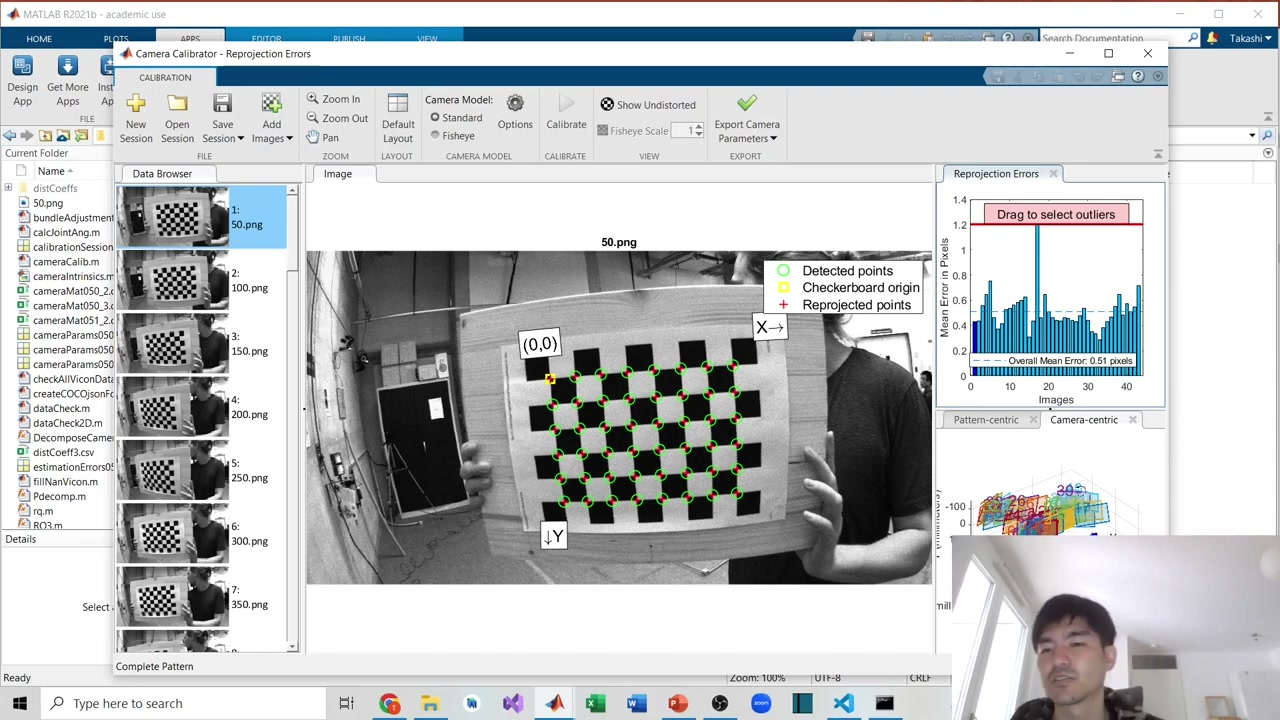Sort by Name column header
Screen dimensions: 1280x720
point(56,171)
